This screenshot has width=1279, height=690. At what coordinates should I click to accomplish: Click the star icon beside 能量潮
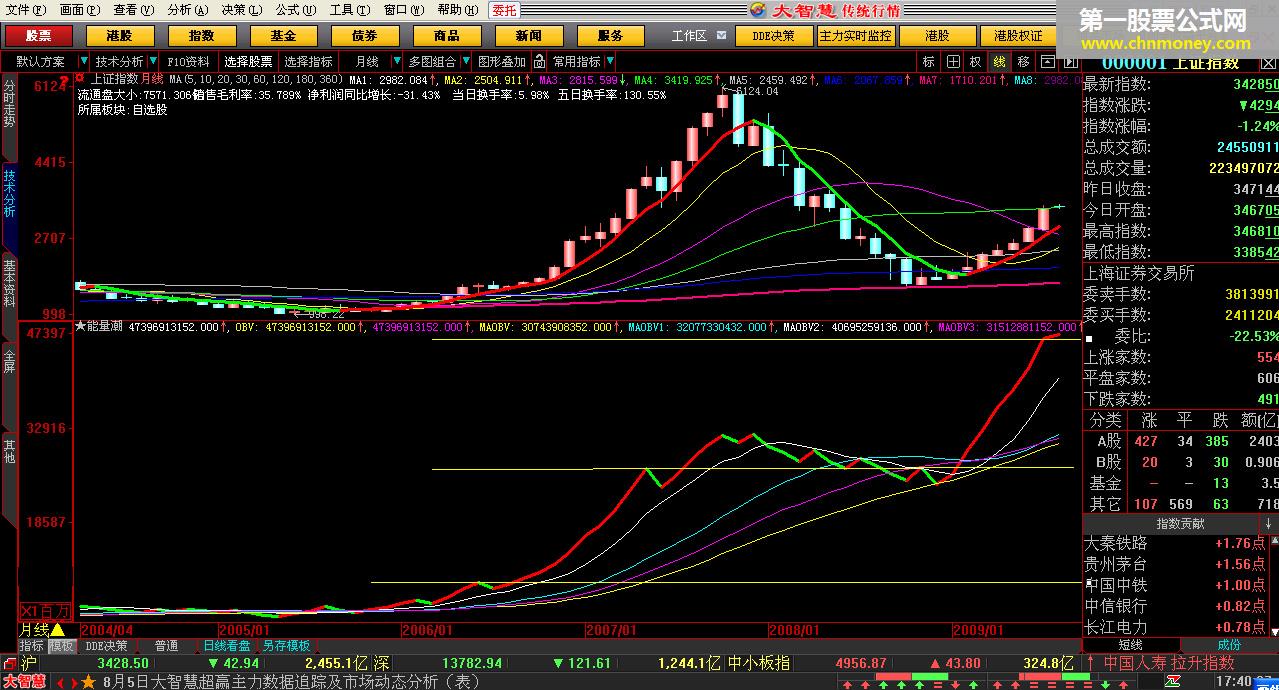[81, 326]
